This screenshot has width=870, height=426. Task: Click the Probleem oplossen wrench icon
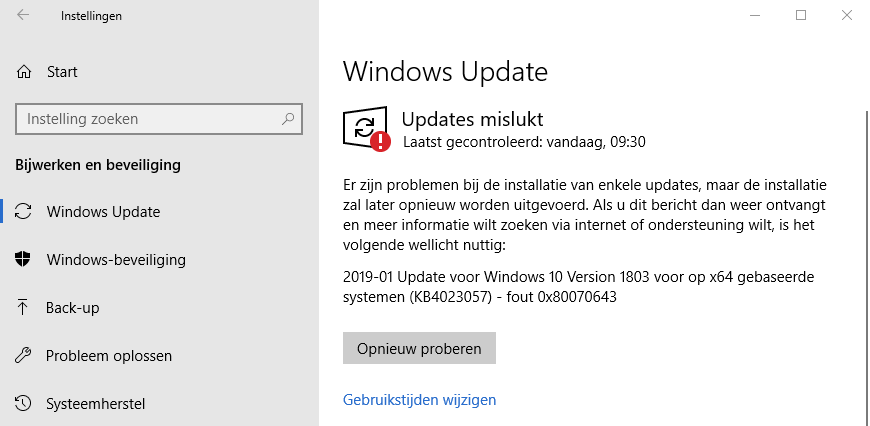tap(23, 356)
